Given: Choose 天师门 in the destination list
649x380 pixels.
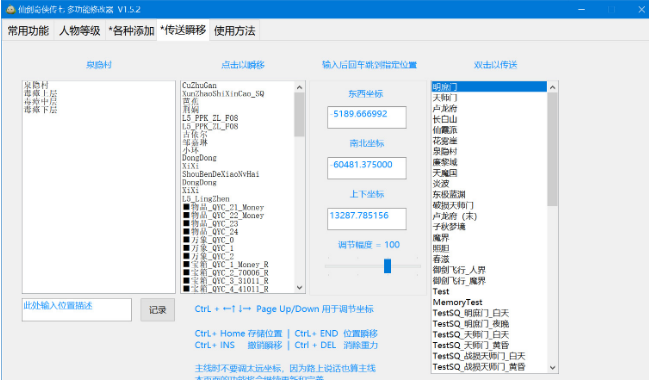Looking at the screenshot, I should [445, 98].
